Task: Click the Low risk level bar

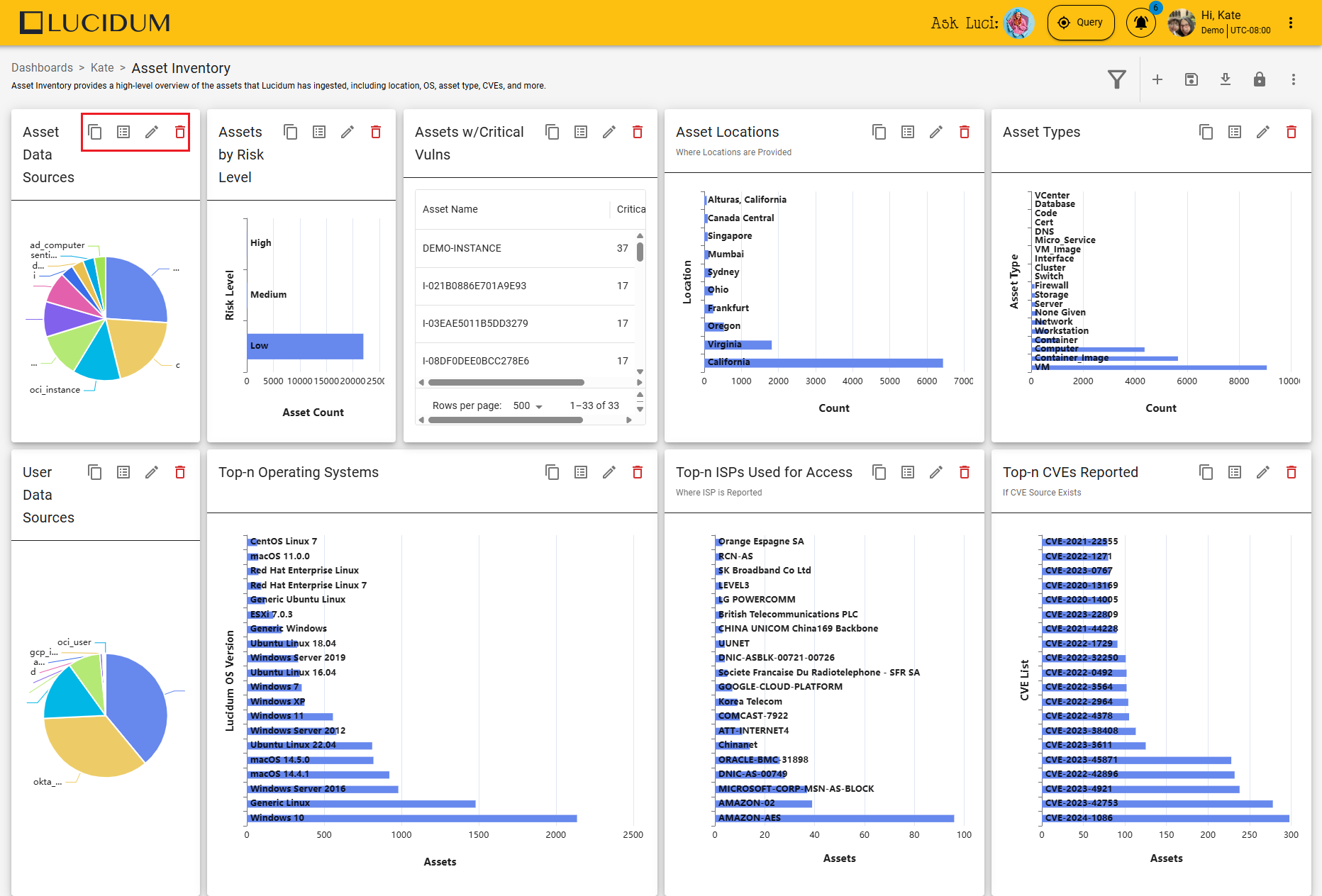Action: pos(305,346)
